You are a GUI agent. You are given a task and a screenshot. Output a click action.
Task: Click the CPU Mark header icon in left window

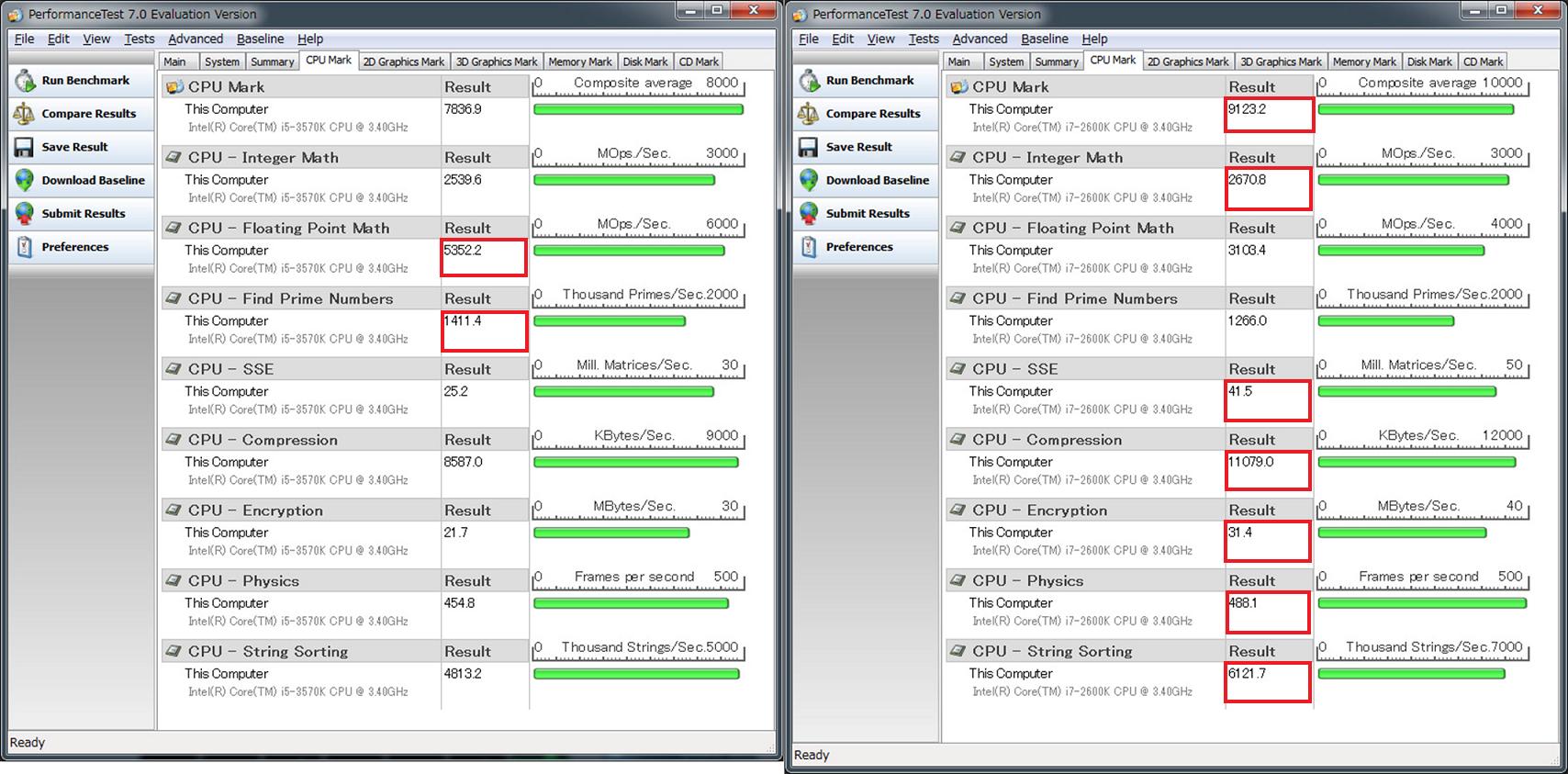[174, 87]
